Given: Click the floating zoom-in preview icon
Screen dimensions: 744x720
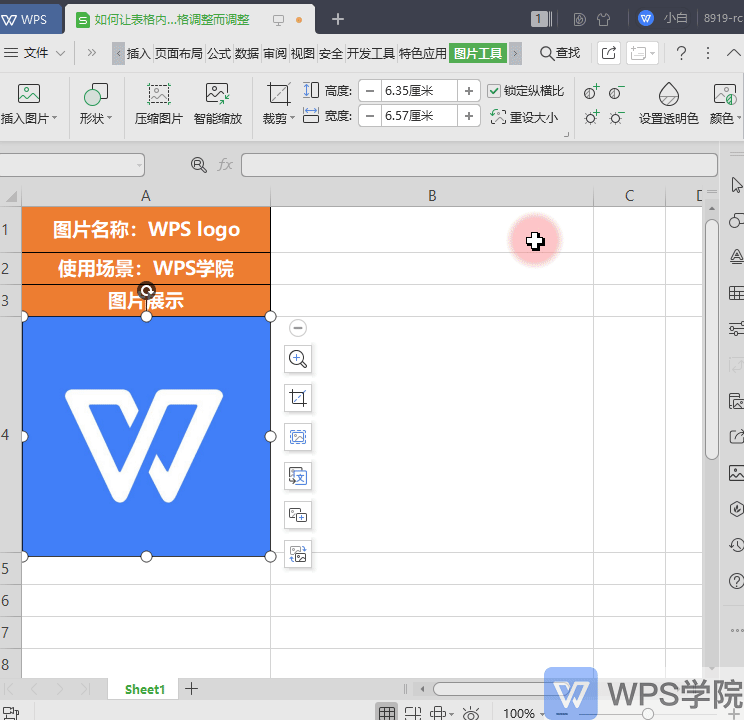Looking at the screenshot, I should point(298,359).
